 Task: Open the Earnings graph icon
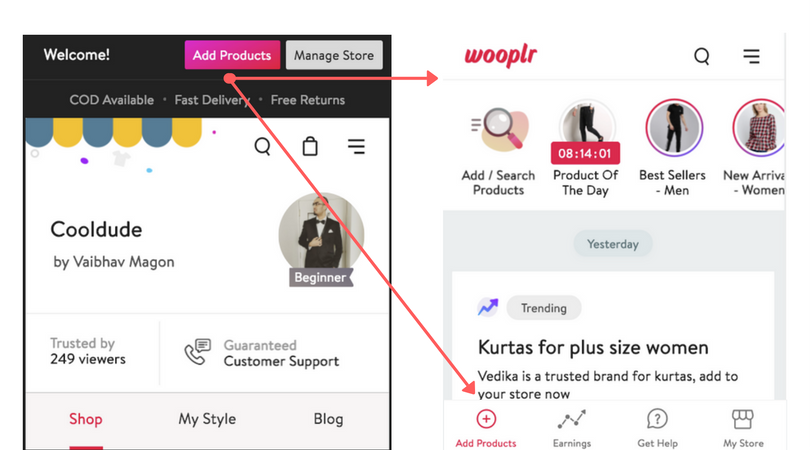click(x=572, y=419)
